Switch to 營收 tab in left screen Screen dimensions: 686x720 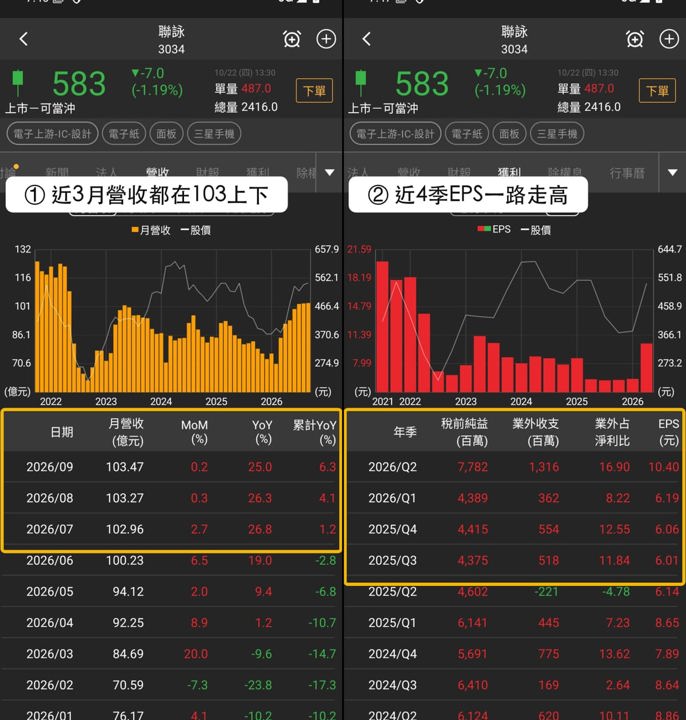[x=157, y=173]
